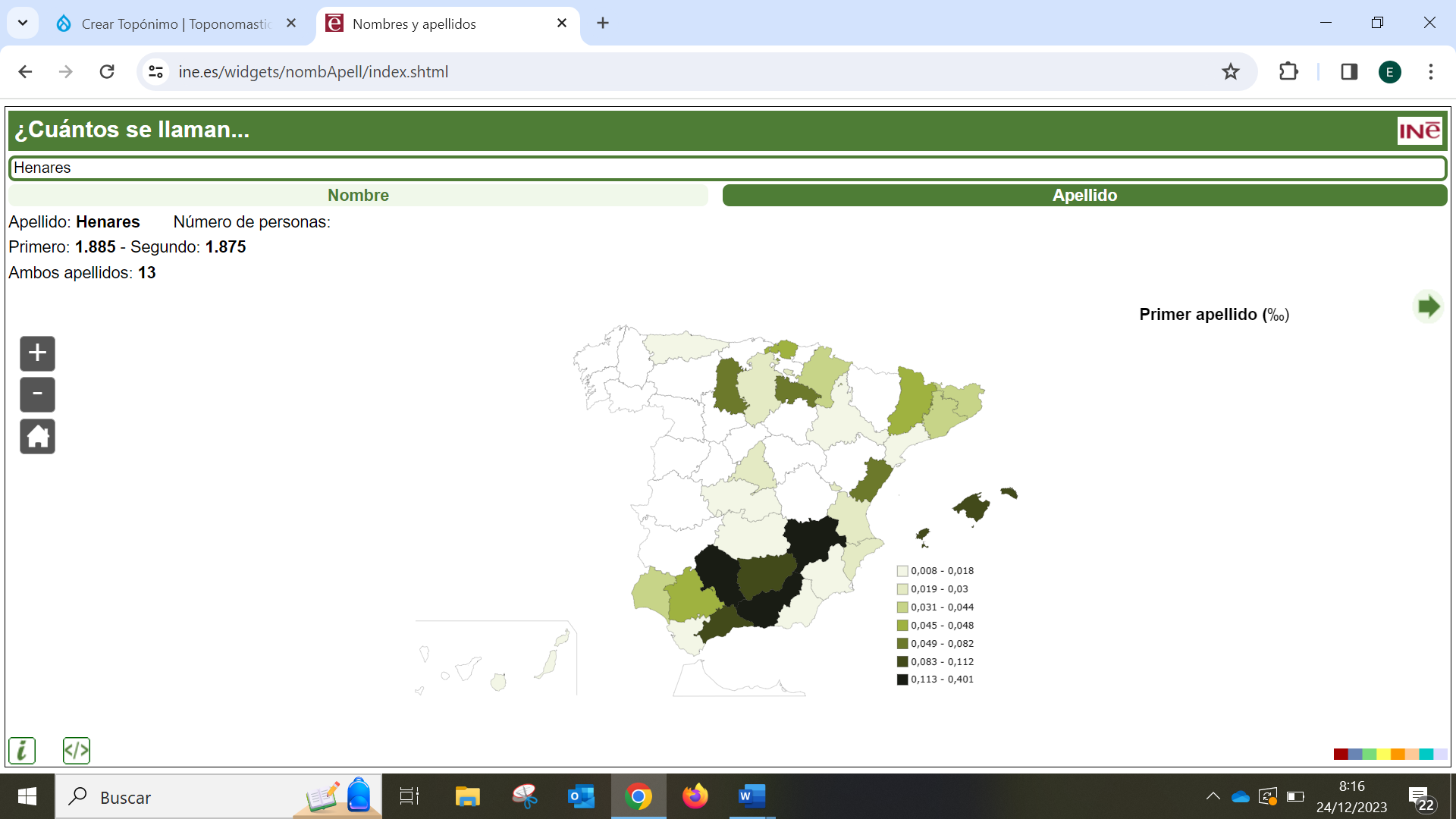Advance with the green arrow icon
Screen dimensions: 1456x819
point(1429,306)
